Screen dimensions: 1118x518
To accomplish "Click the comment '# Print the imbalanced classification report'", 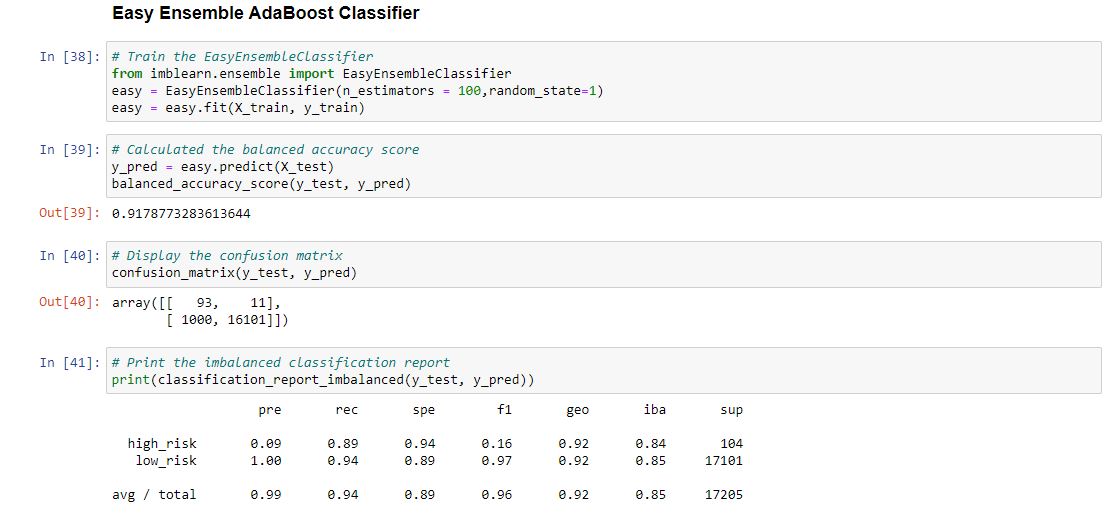I will (x=281, y=362).
